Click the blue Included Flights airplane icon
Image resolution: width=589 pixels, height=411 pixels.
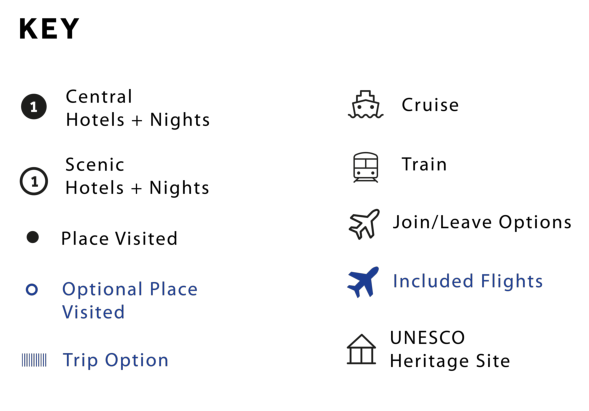tap(363, 282)
